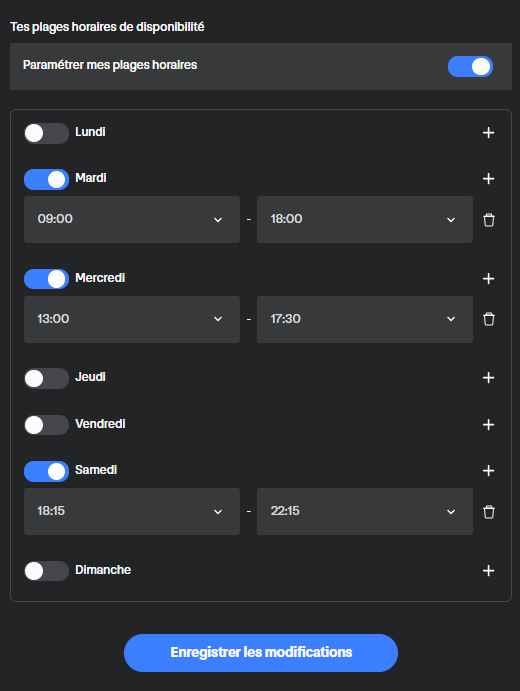The width and height of the screenshot is (520, 691).
Task: Disable the Paramétrer mes plages horaires switch
Action: tap(470, 67)
